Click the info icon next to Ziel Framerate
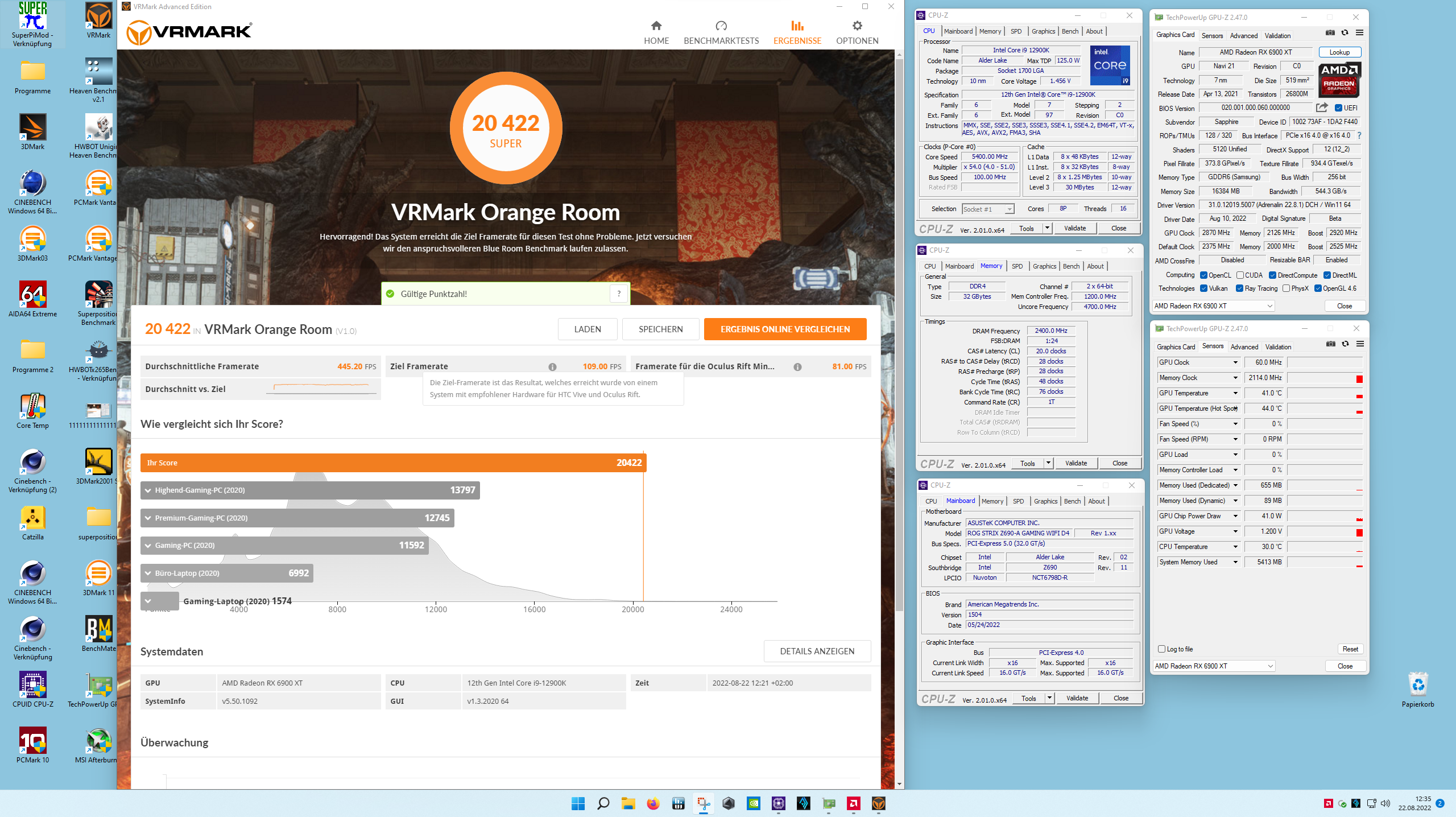Image resolution: width=1456 pixels, height=817 pixels. pyautogui.click(x=552, y=367)
